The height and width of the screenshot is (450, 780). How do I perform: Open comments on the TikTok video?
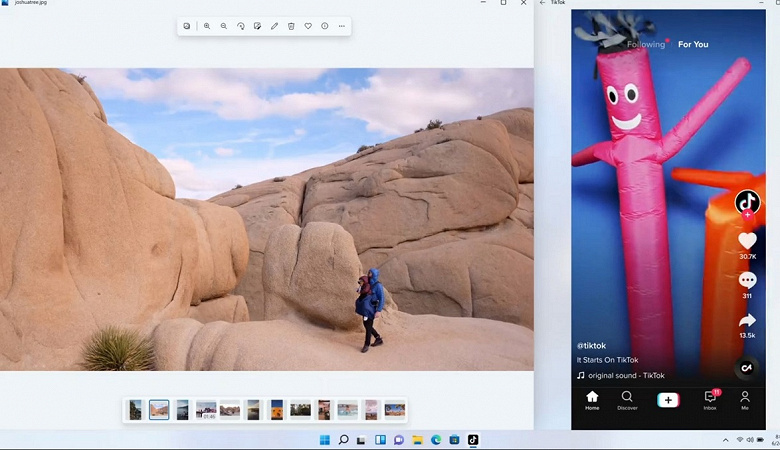pos(747,281)
